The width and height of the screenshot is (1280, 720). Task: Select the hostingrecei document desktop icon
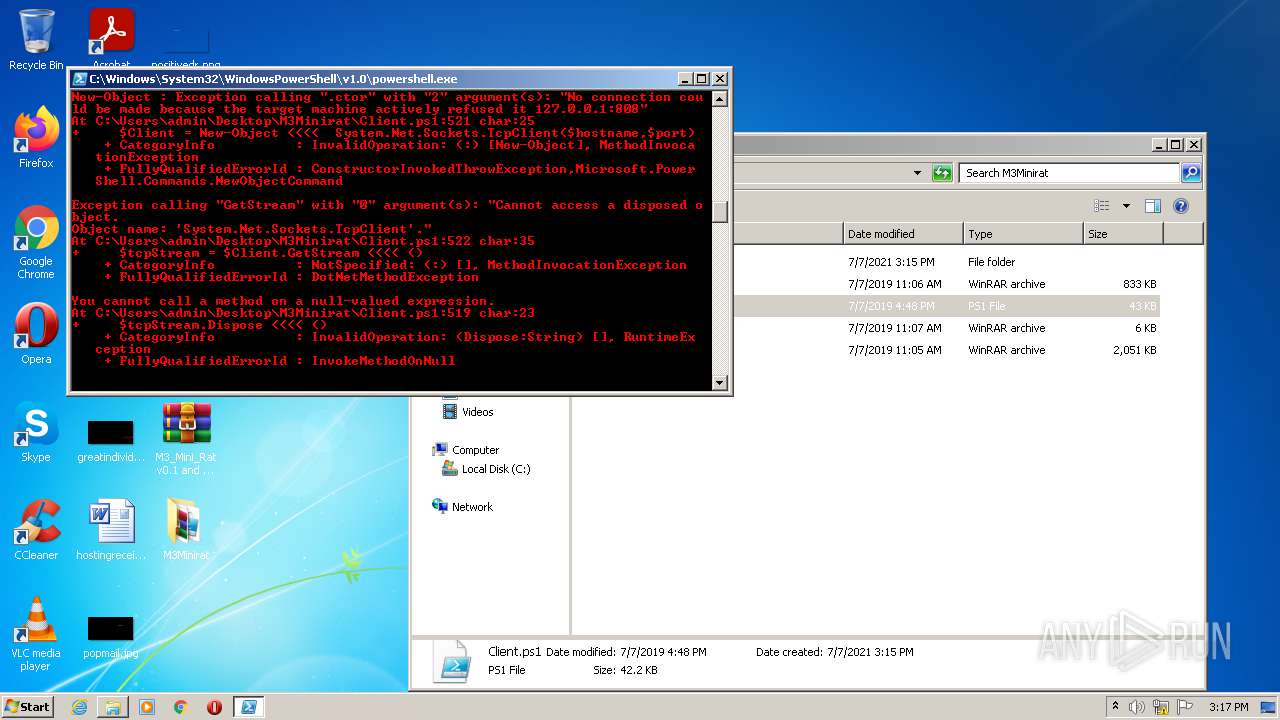(111, 530)
